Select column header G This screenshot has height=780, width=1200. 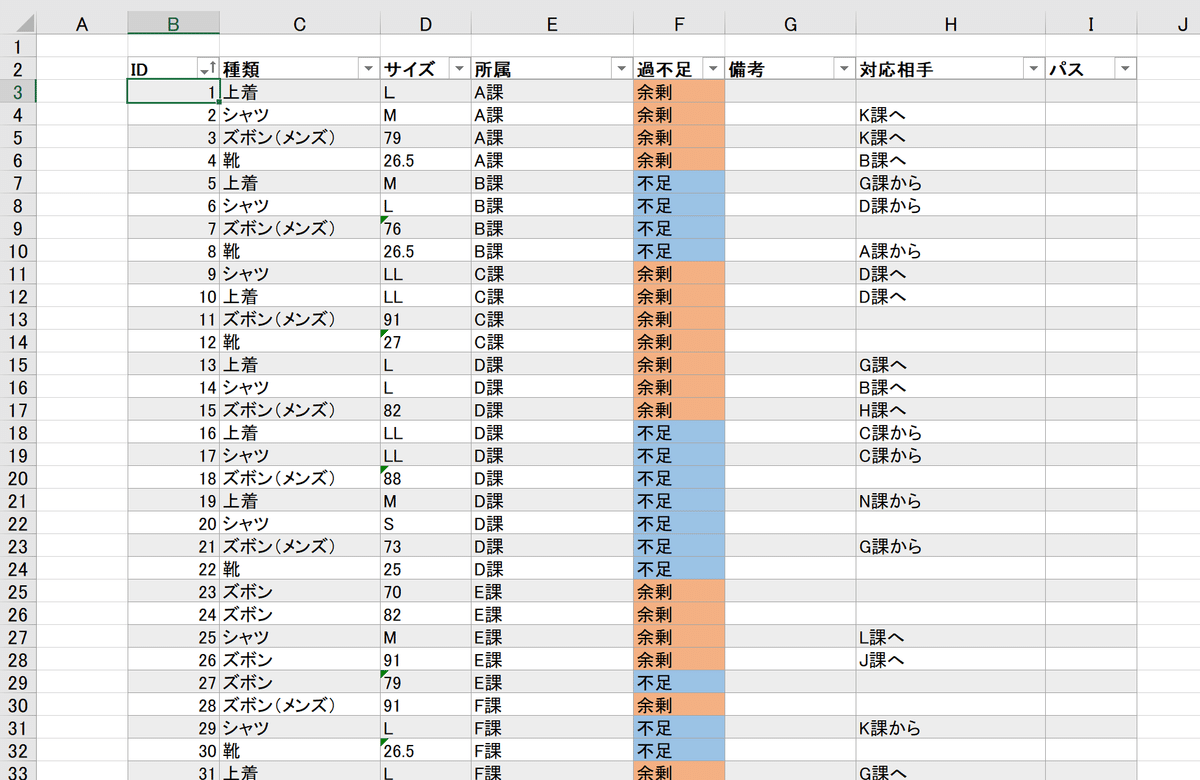(791, 25)
